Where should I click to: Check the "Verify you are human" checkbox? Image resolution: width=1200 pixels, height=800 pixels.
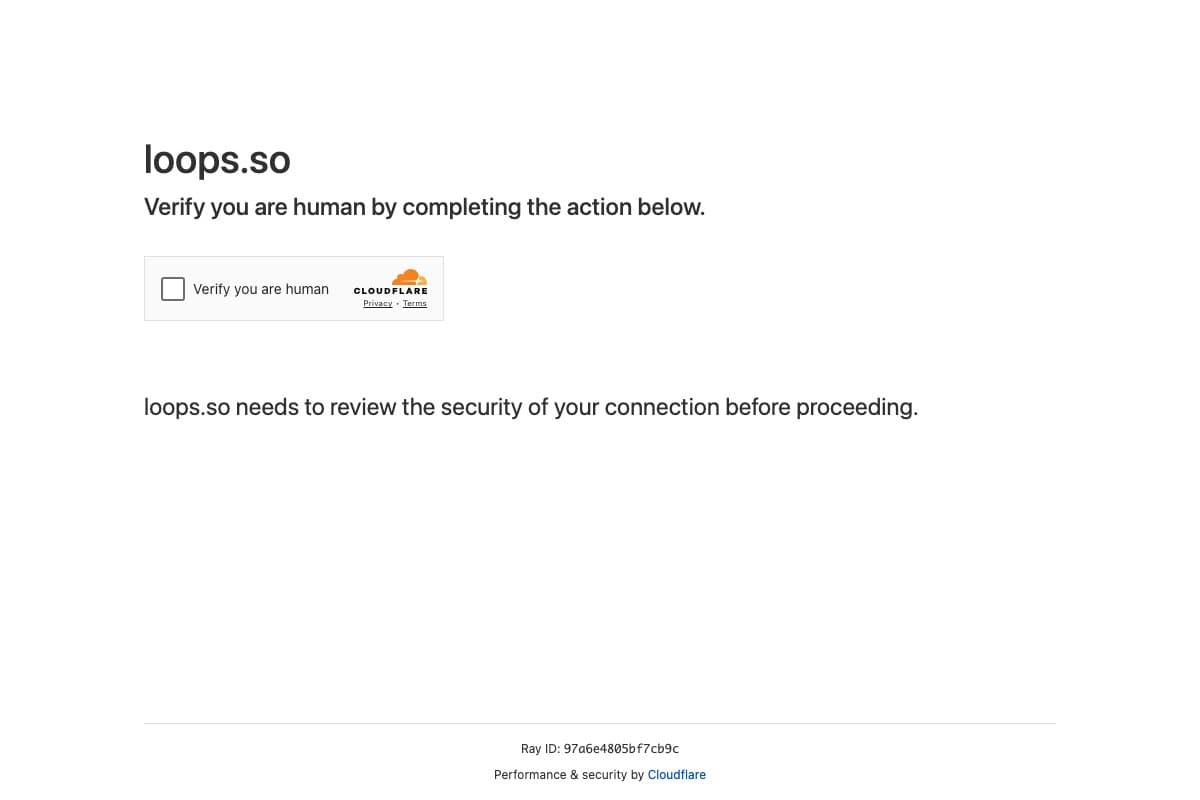173,289
